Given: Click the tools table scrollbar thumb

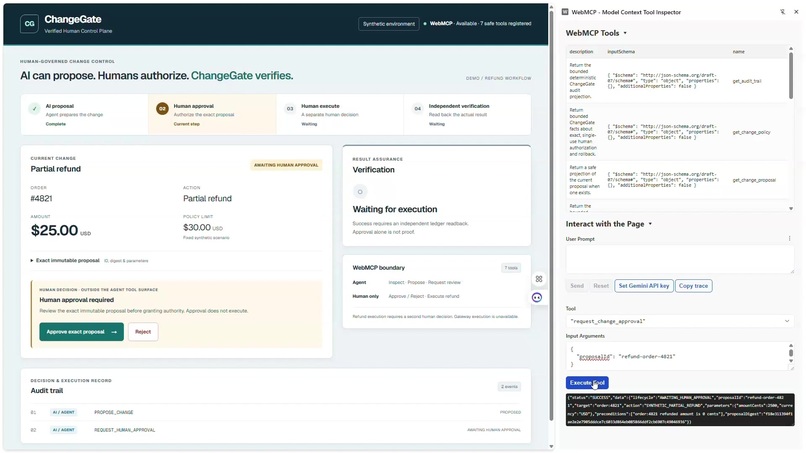Looking at the screenshot, I should [x=791, y=76].
